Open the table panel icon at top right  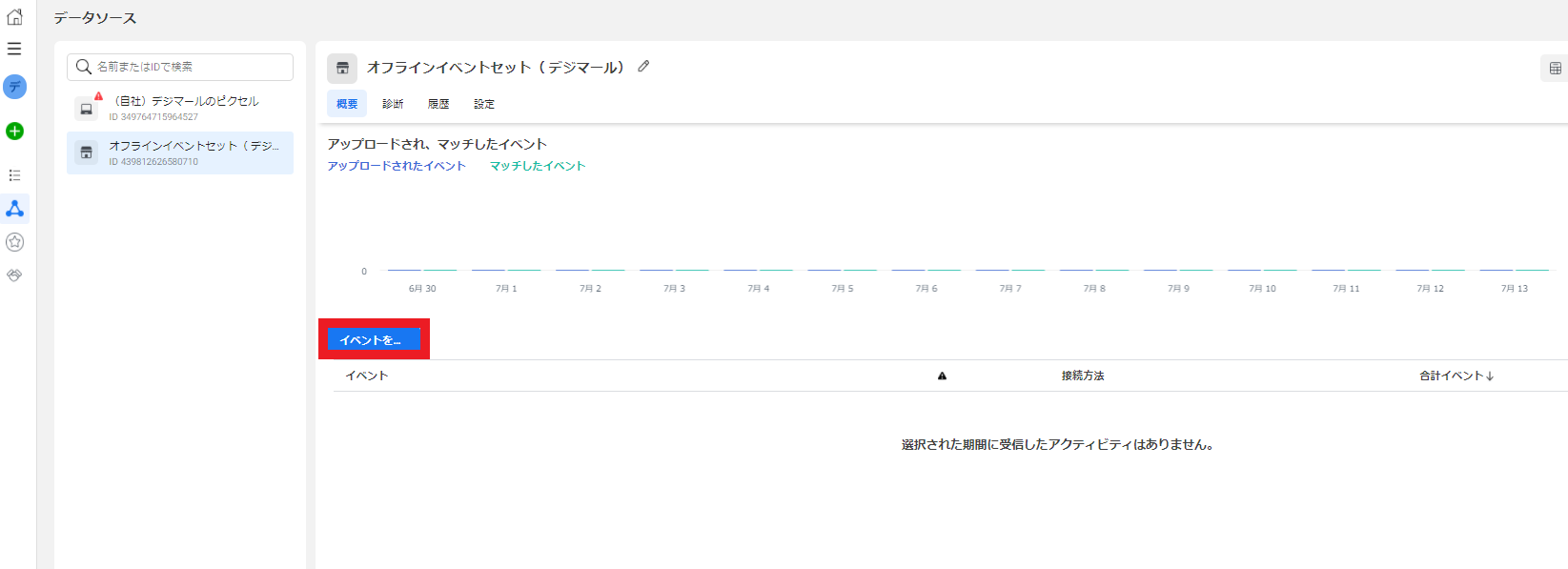[x=1555, y=68]
